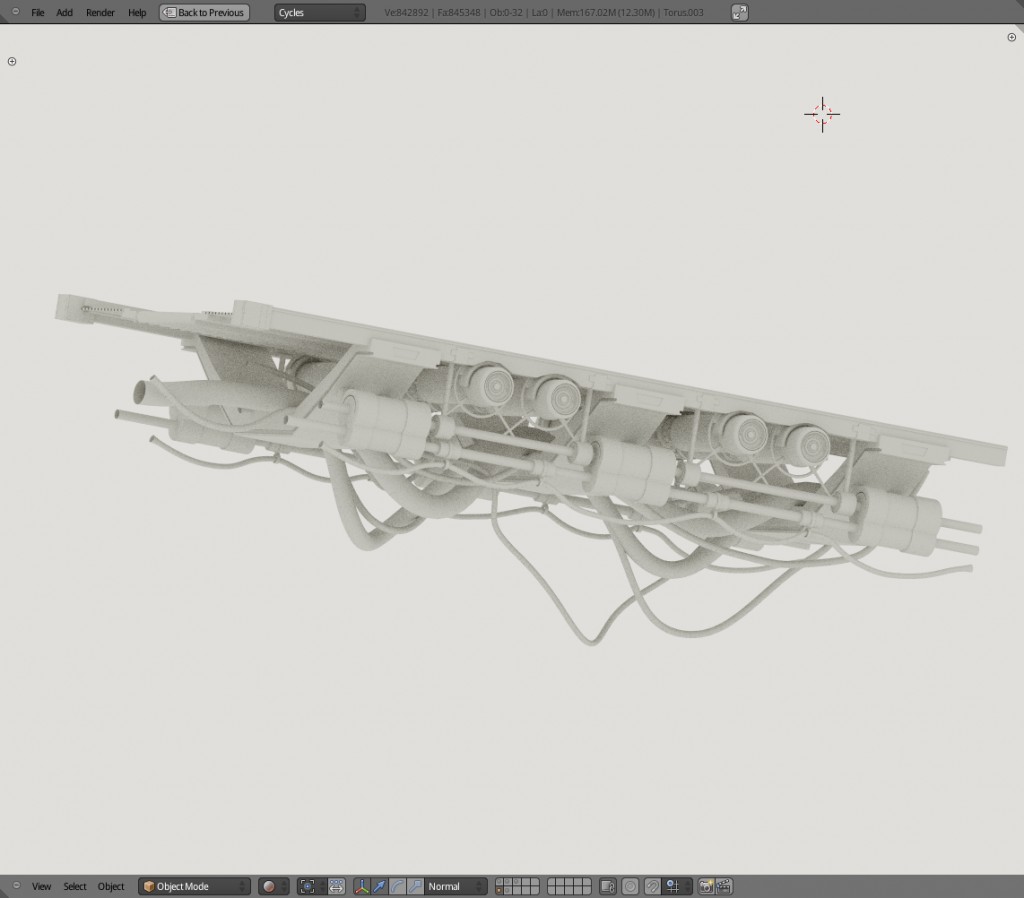Screen dimensions: 1024x898
Task: Click the plus icon to expand the properties region
Action: [x=1011, y=37]
